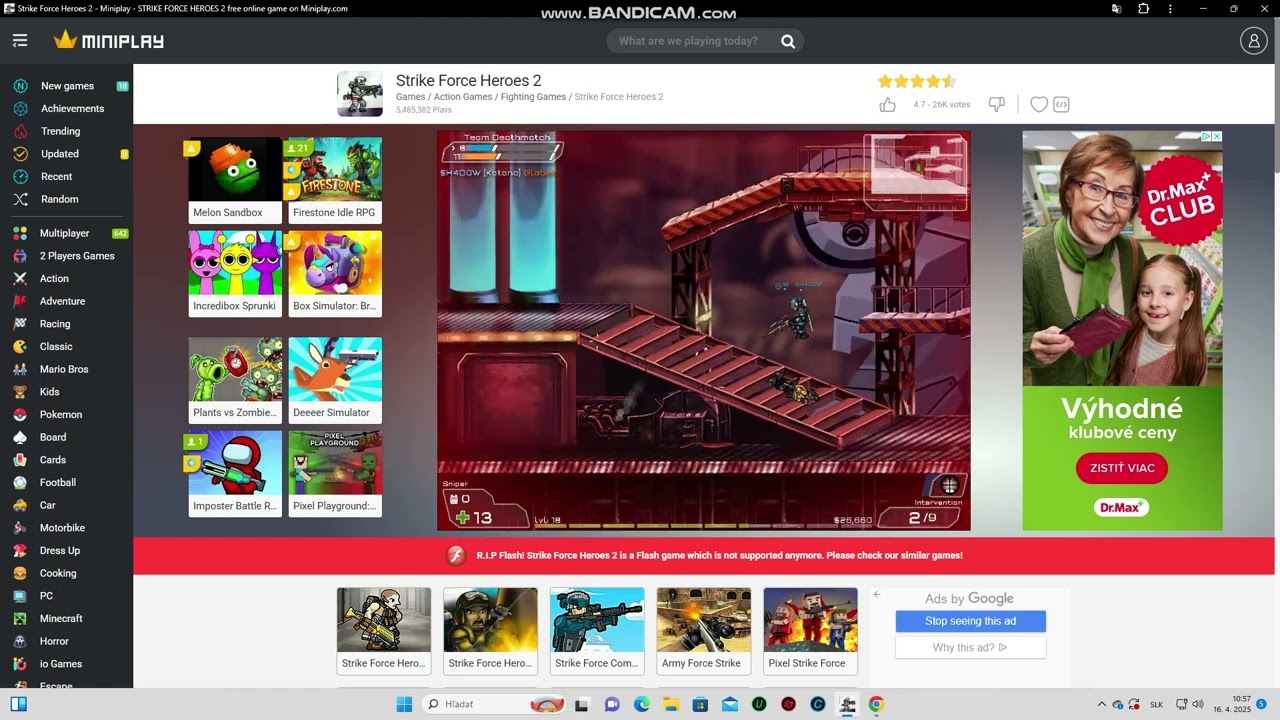The image size is (1280, 720).
Task: Click the Achievements sidebar icon
Action: coord(20,108)
